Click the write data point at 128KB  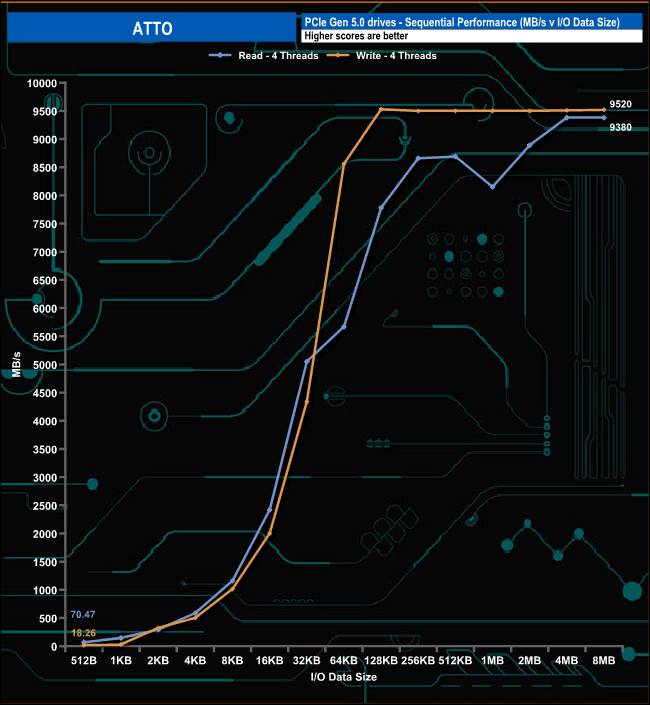pos(381,109)
